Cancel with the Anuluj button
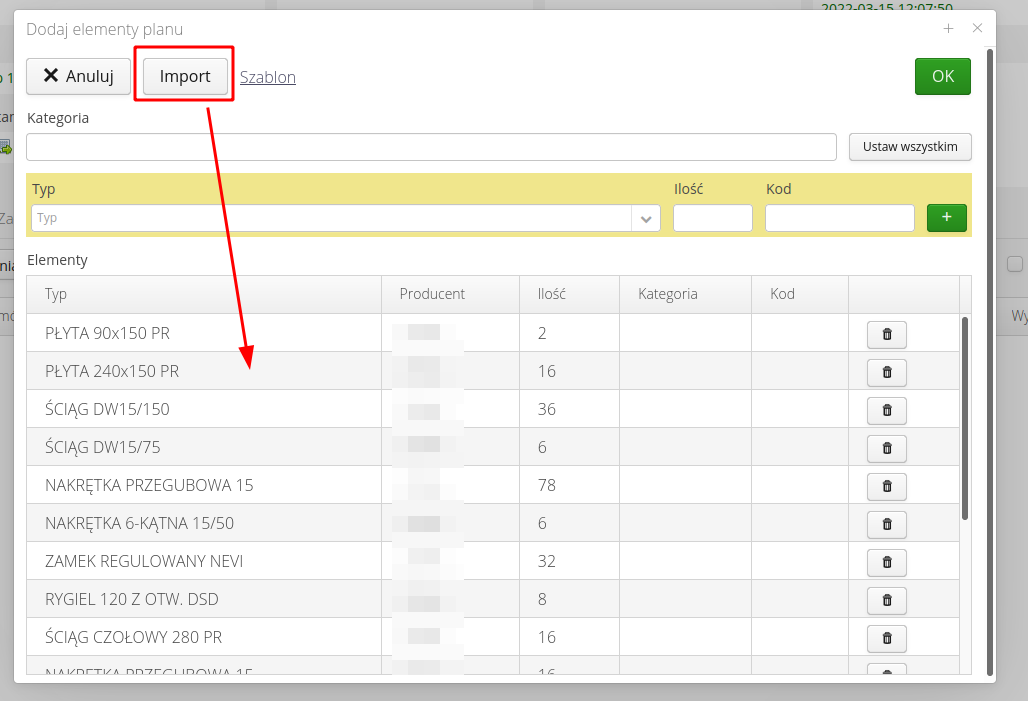This screenshot has height=701, width=1028. (78, 76)
